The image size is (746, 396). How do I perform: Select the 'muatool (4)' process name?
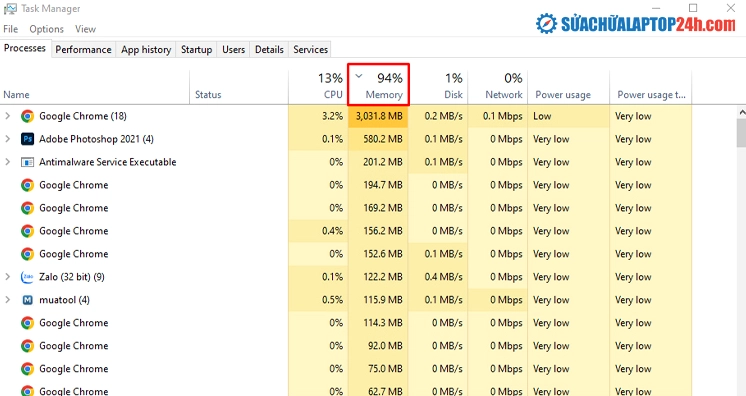[64, 300]
